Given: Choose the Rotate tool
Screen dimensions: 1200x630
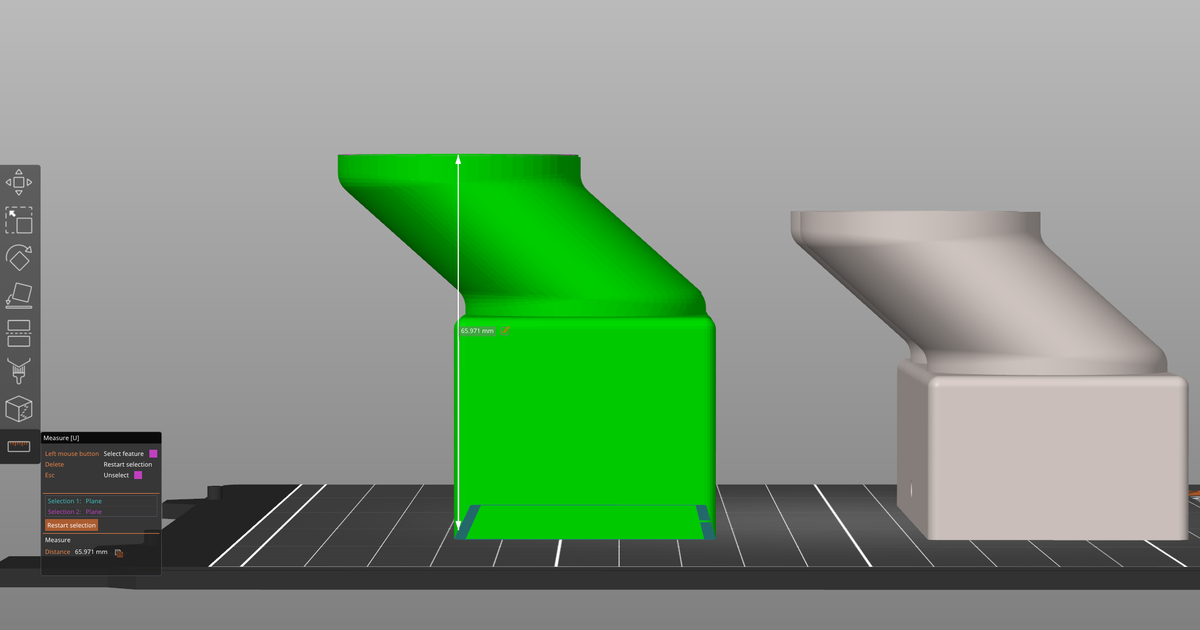Looking at the screenshot, I should coord(19,257).
